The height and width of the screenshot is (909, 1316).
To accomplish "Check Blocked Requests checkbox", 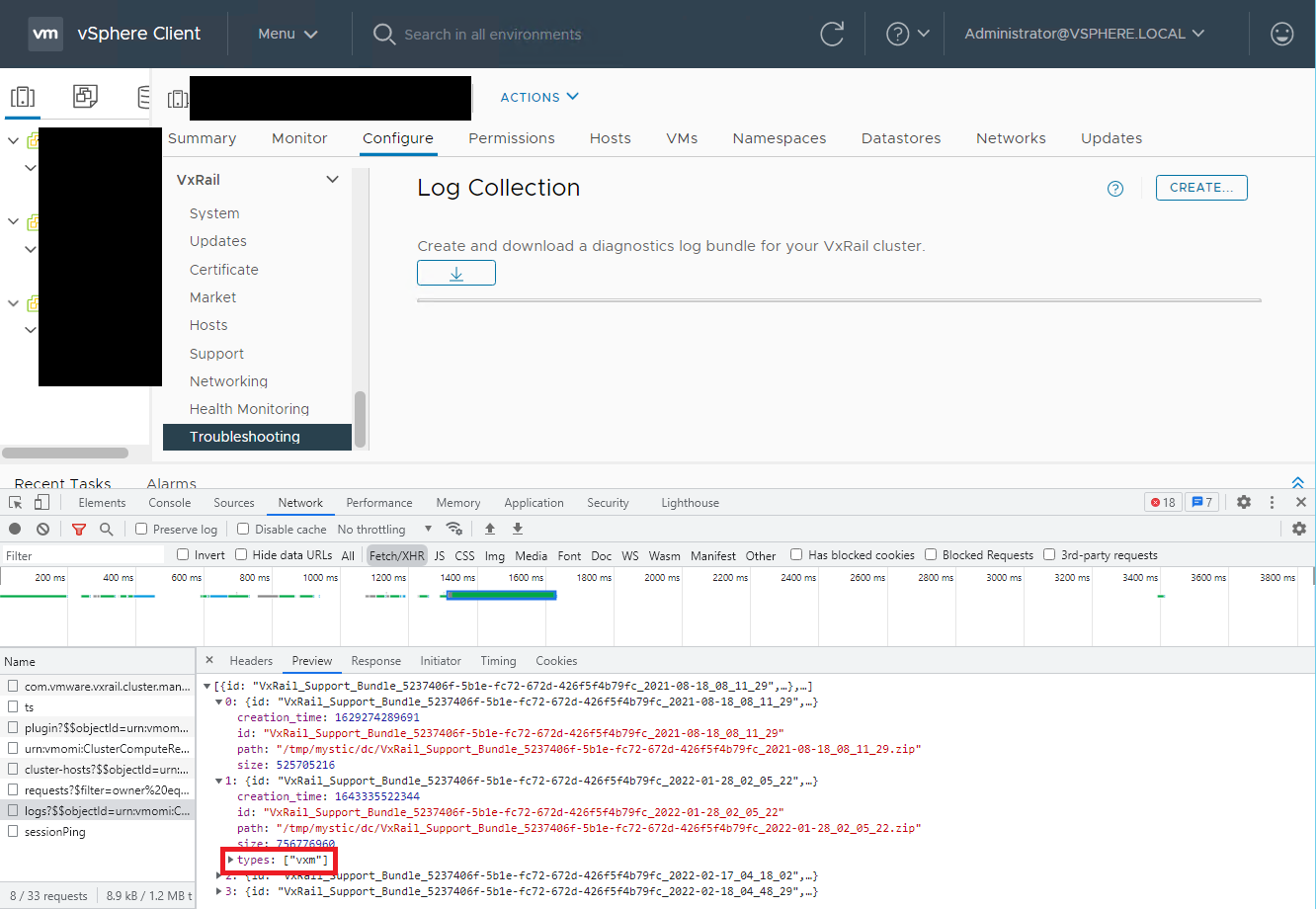I will [x=931, y=555].
